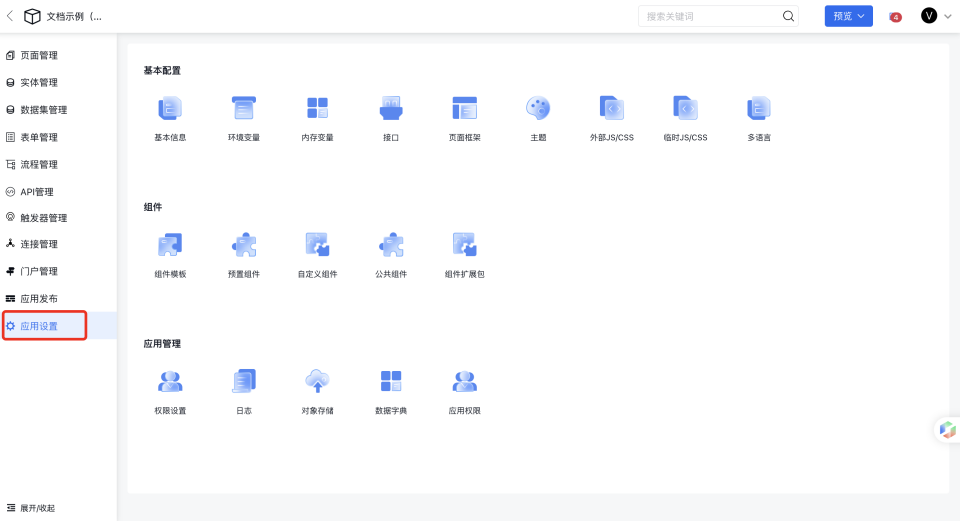960x521 pixels.
Task: Select the 主题 palette icon
Action: (538, 109)
